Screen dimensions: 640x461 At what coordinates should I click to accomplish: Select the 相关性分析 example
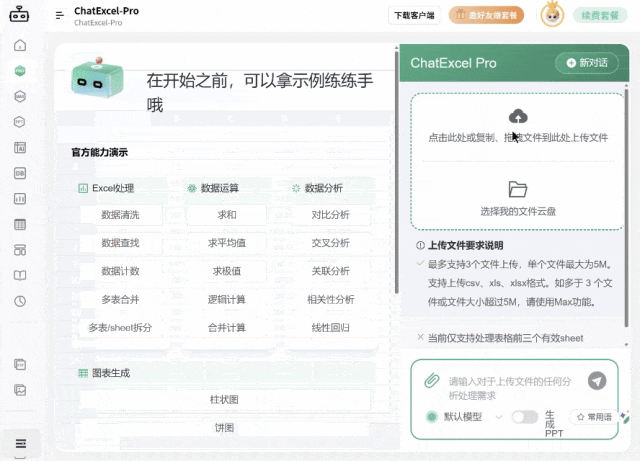[331, 300]
